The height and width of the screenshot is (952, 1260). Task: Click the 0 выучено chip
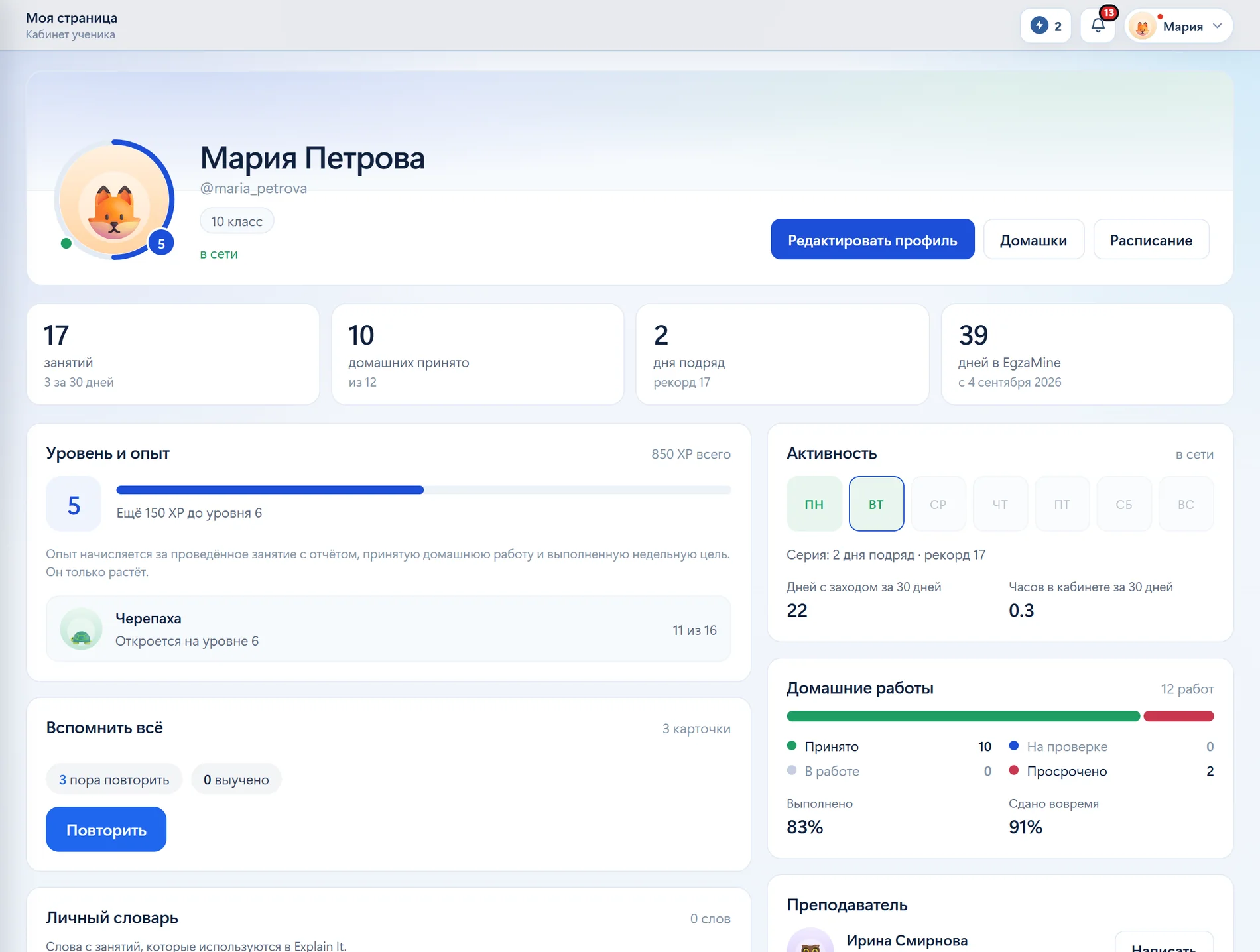pos(236,780)
